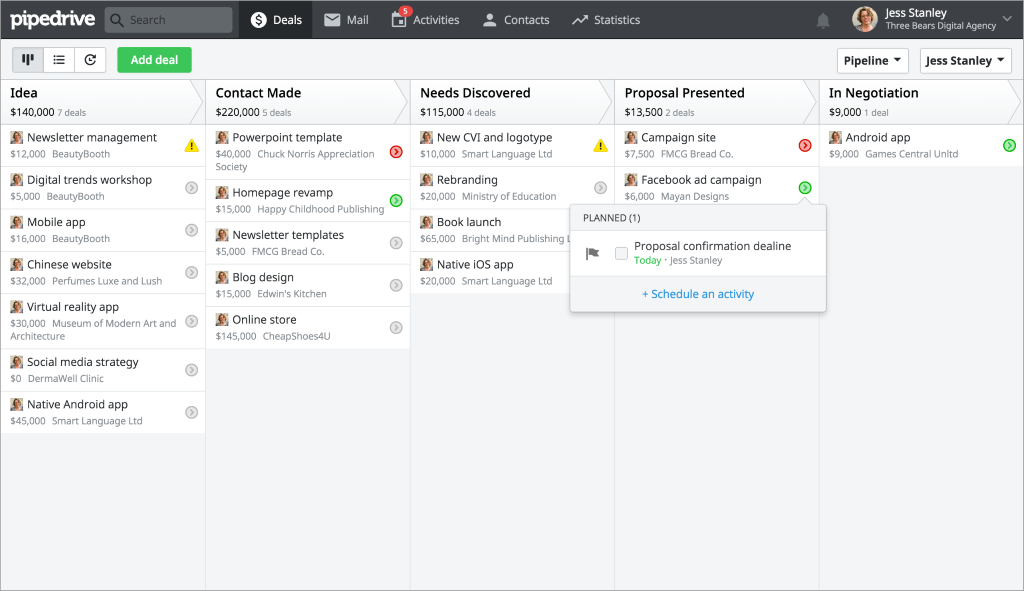Click green activity icon on Android app
Viewport: 1024px width, 591px height.
(1009, 146)
